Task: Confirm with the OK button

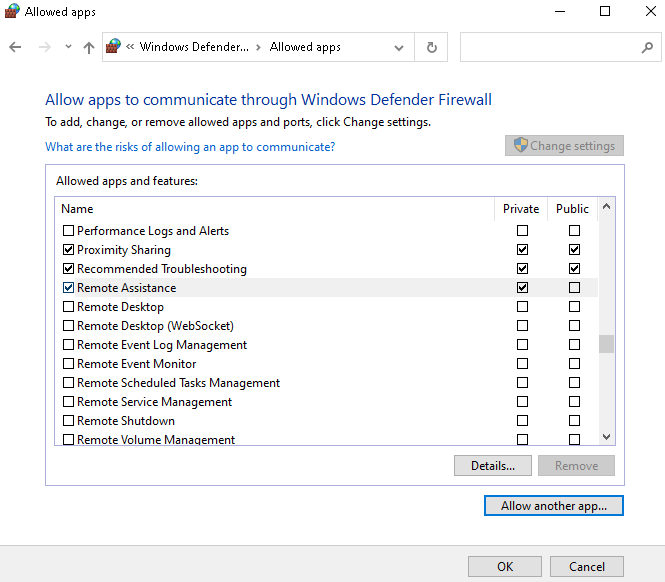Action: 505,566
